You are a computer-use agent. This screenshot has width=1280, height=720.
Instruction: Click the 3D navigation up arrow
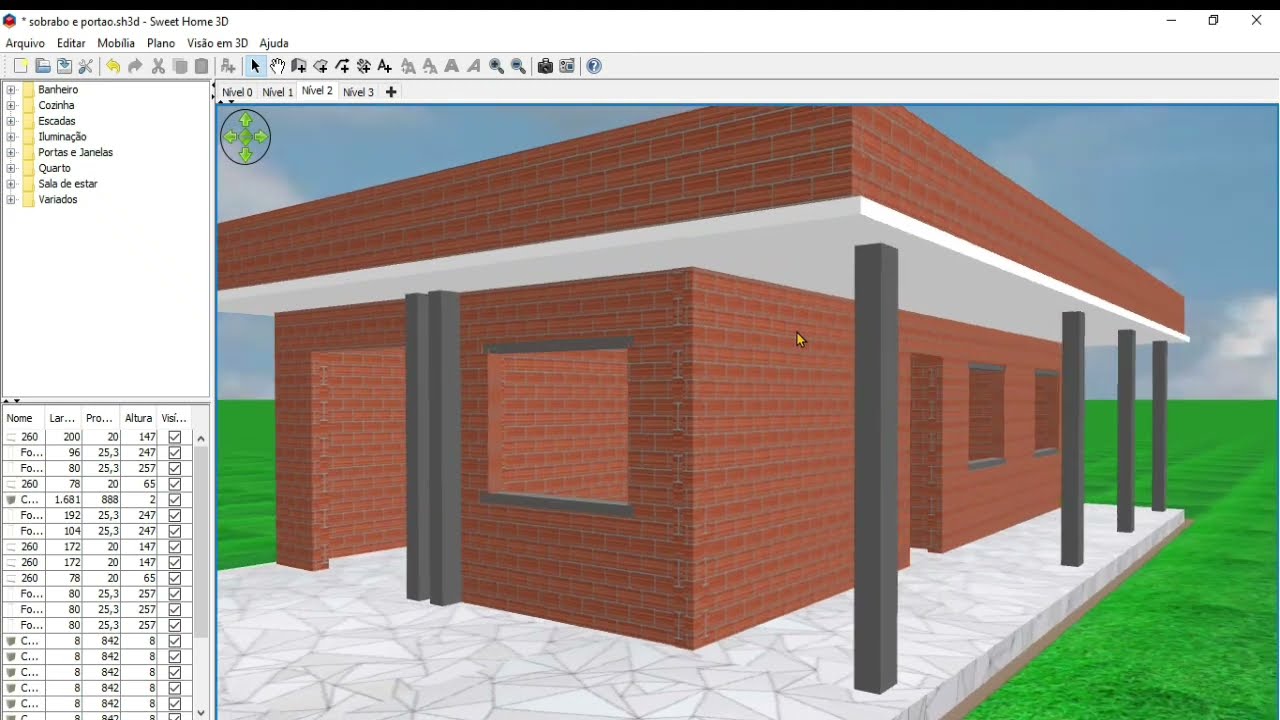click(x=246, y=120)
